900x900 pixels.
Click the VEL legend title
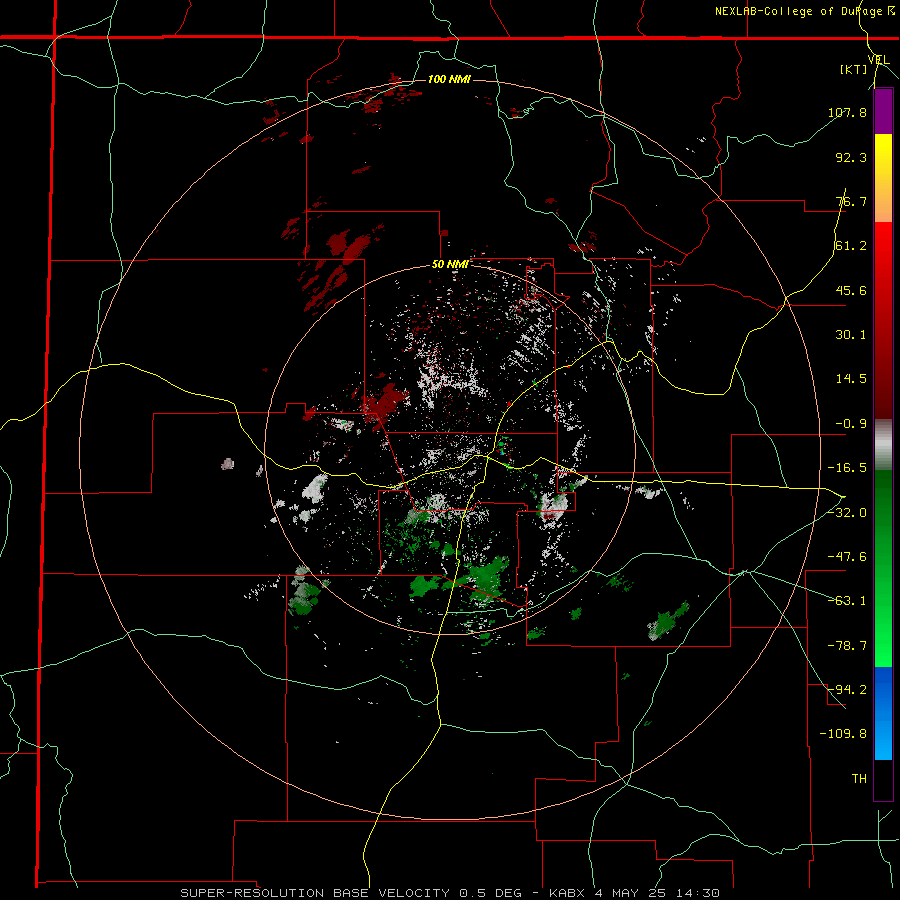(878, 60)
